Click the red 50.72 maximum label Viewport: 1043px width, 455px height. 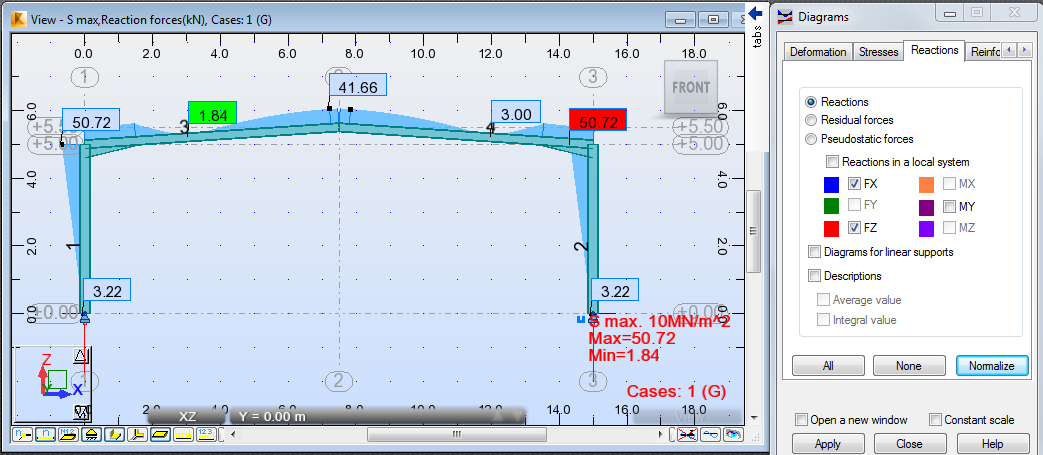[x=598, y=122]
